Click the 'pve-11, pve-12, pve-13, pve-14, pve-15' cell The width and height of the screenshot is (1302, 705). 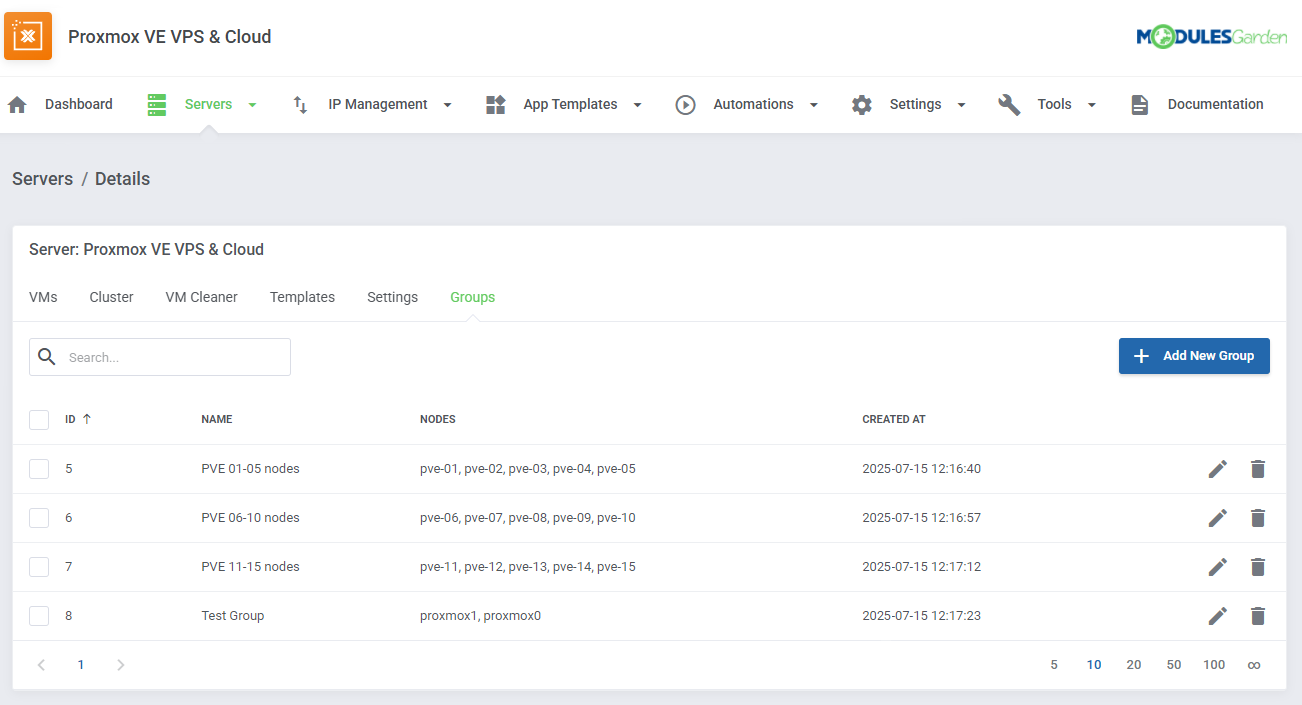click(x=528, y=567)
